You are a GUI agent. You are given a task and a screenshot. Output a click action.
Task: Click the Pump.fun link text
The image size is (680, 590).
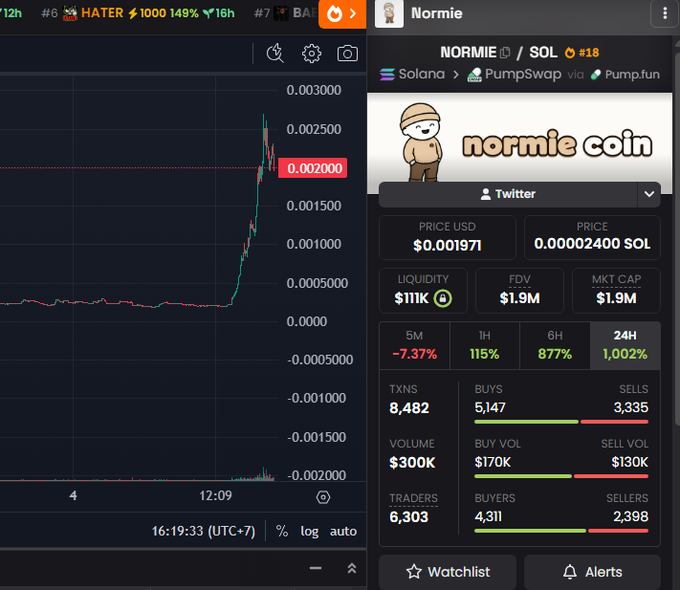tap(632, 75)
